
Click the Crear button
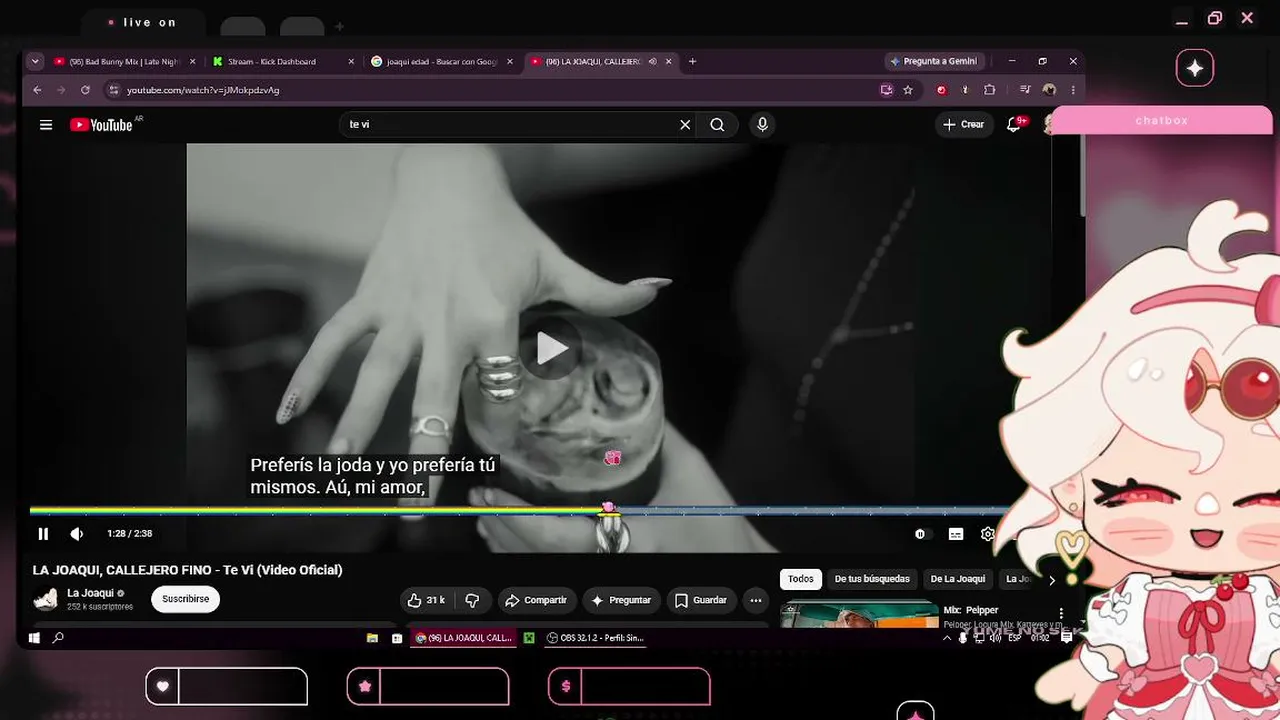(963, 125)
